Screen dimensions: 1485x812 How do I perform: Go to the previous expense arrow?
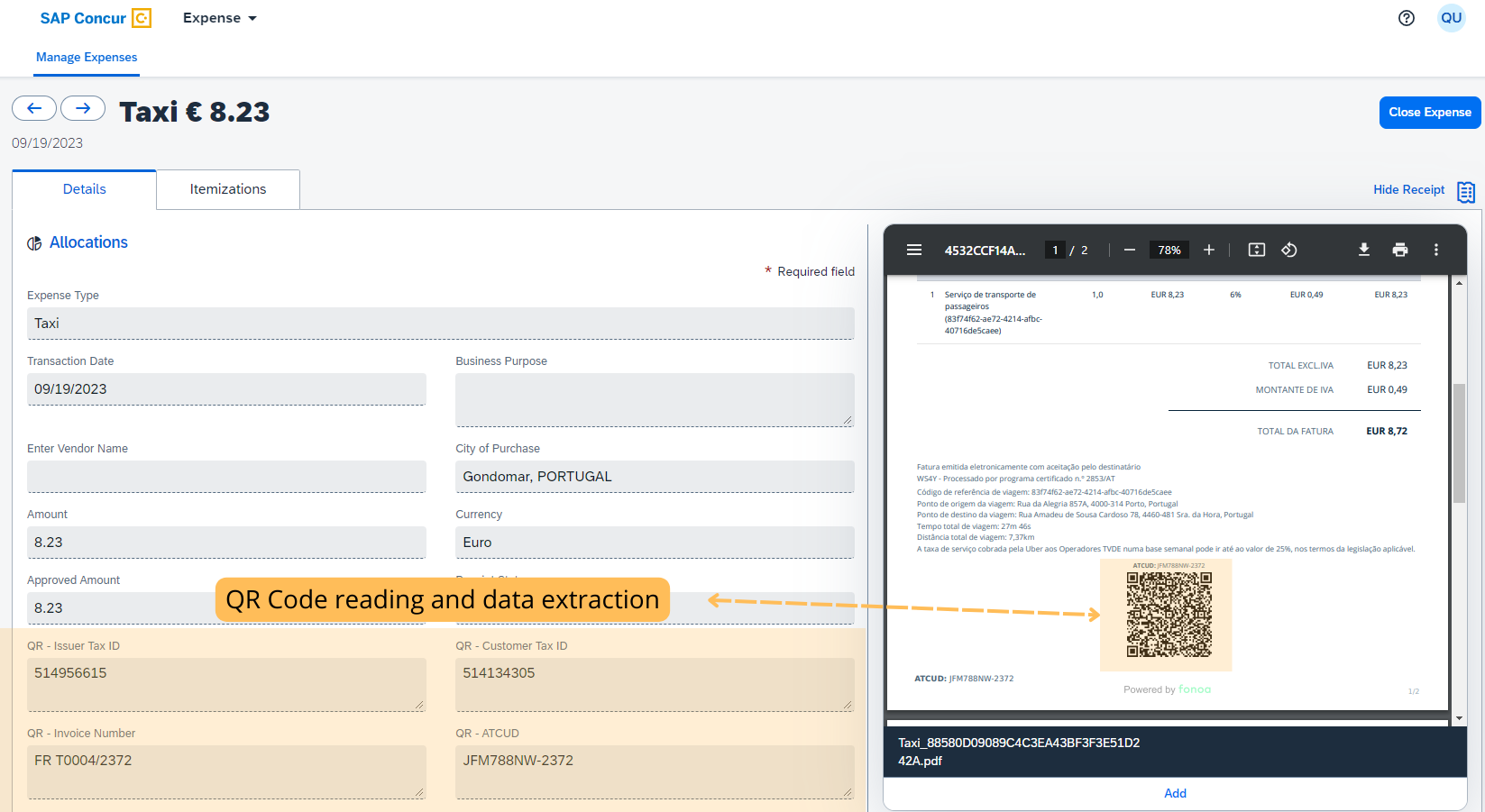coord(34,108)
